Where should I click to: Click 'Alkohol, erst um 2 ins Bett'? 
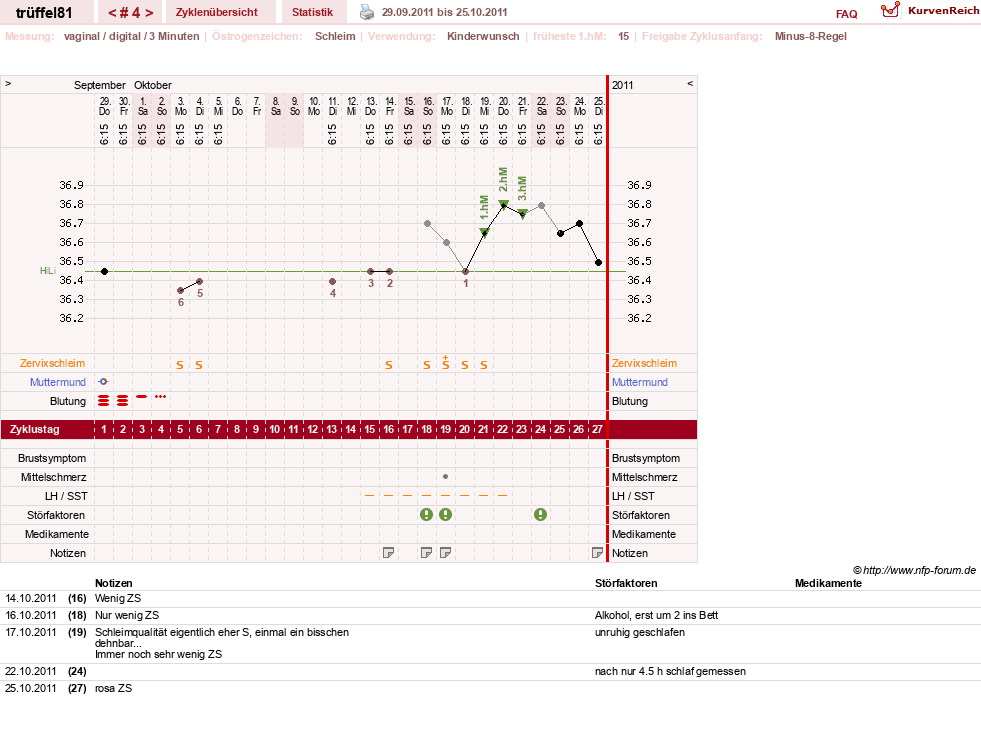coord(656,615)
